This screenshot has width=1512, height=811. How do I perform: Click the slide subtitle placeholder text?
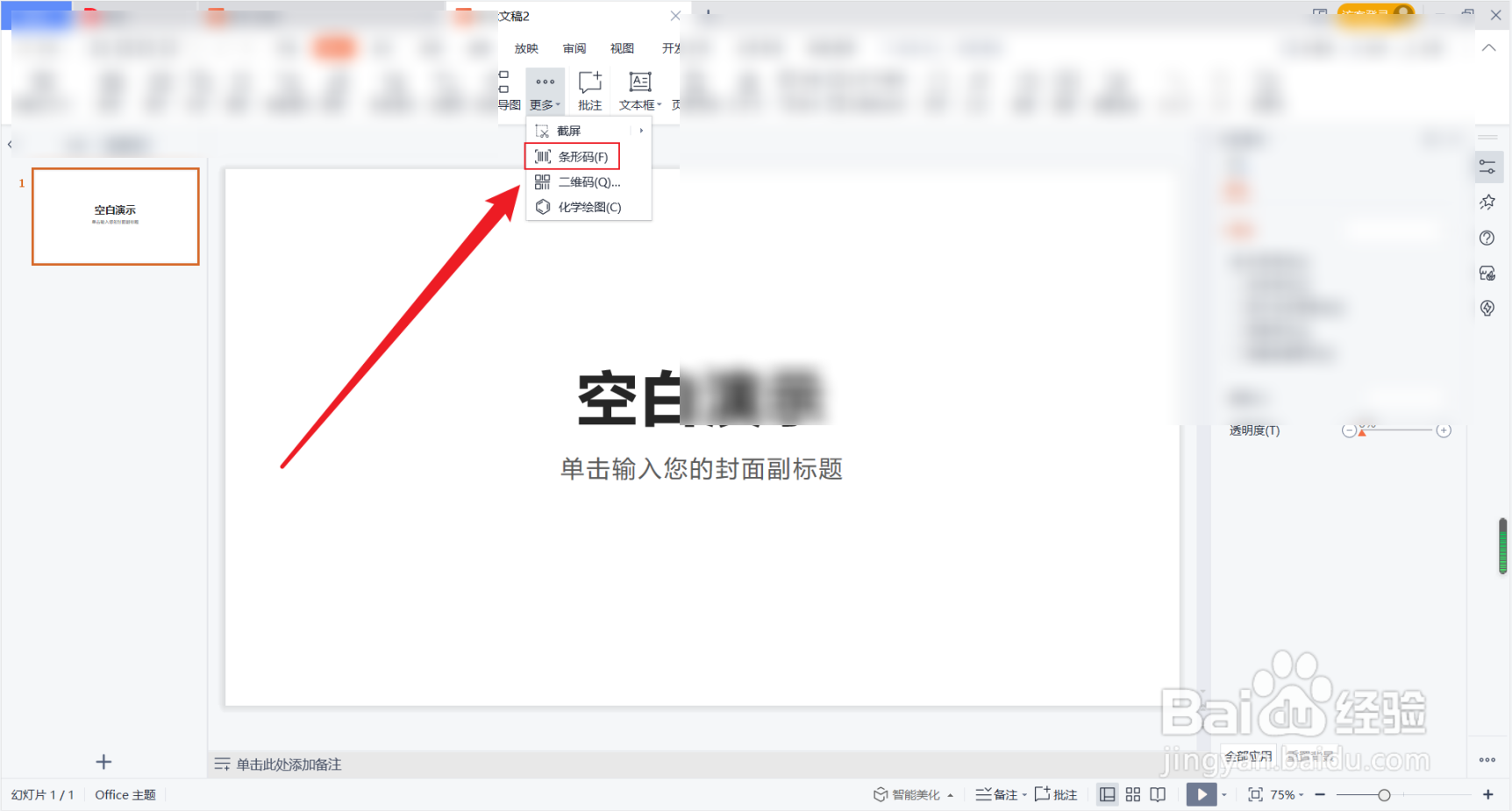pyautogui.click(x=702, y=469)
